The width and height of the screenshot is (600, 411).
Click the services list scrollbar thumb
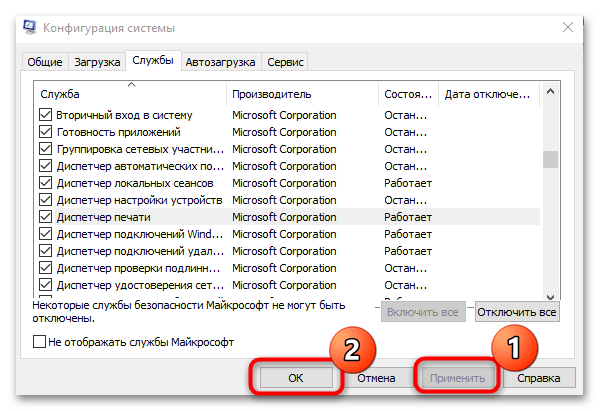coord(550,159)
